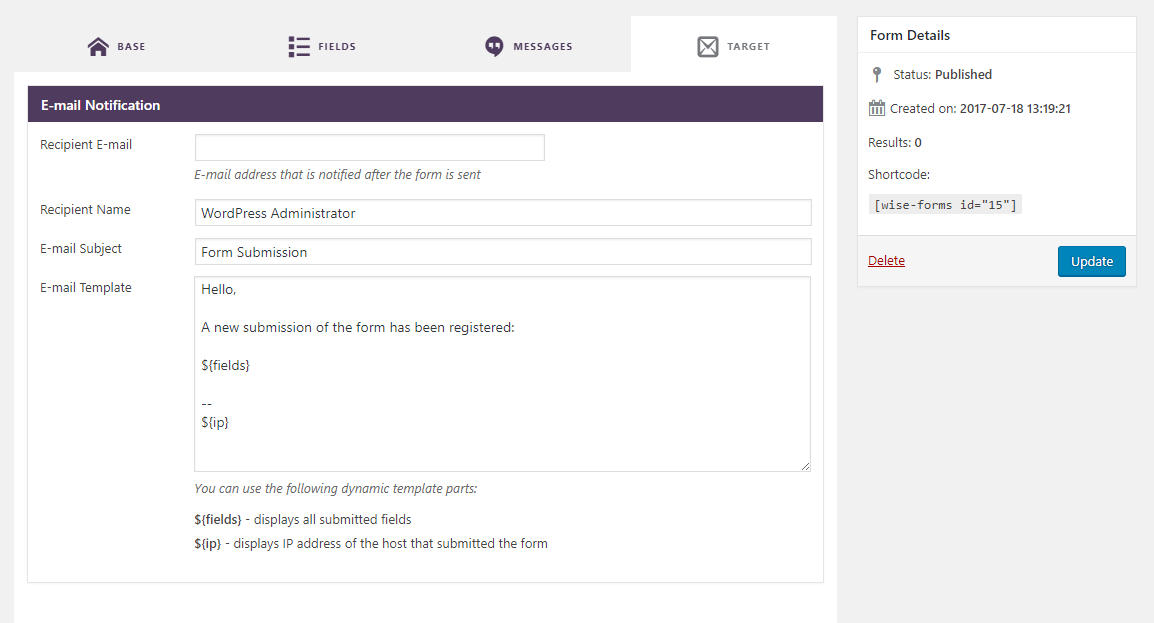Image resolution: width=1154 pixels, height=623 pixels.
Task: Click the envelope icon for Target
Action: coord(708,46)
